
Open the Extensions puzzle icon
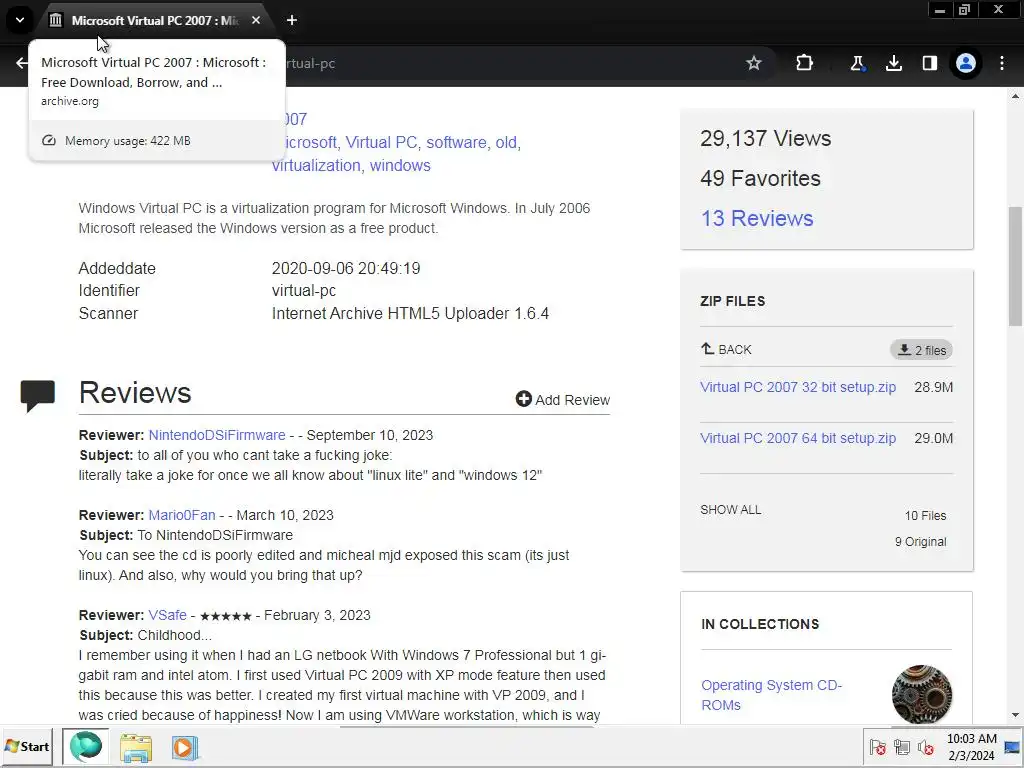pos(805,63)
